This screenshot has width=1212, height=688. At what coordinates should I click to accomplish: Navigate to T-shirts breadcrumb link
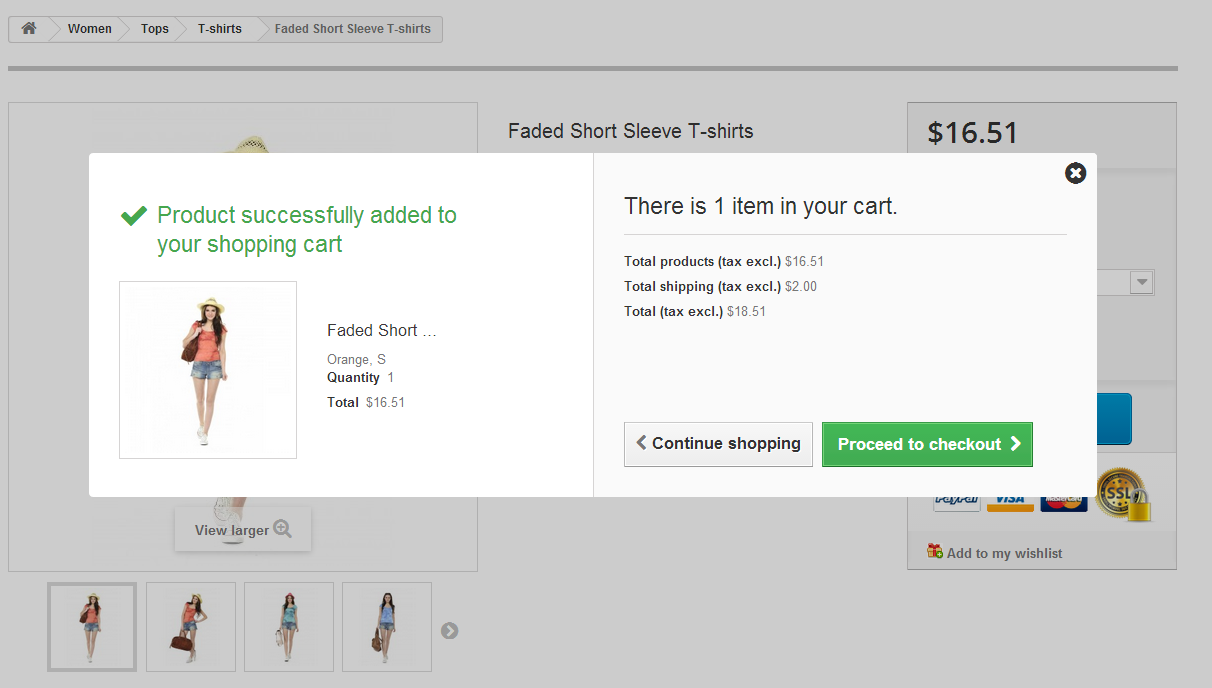(x=220, y=29)
